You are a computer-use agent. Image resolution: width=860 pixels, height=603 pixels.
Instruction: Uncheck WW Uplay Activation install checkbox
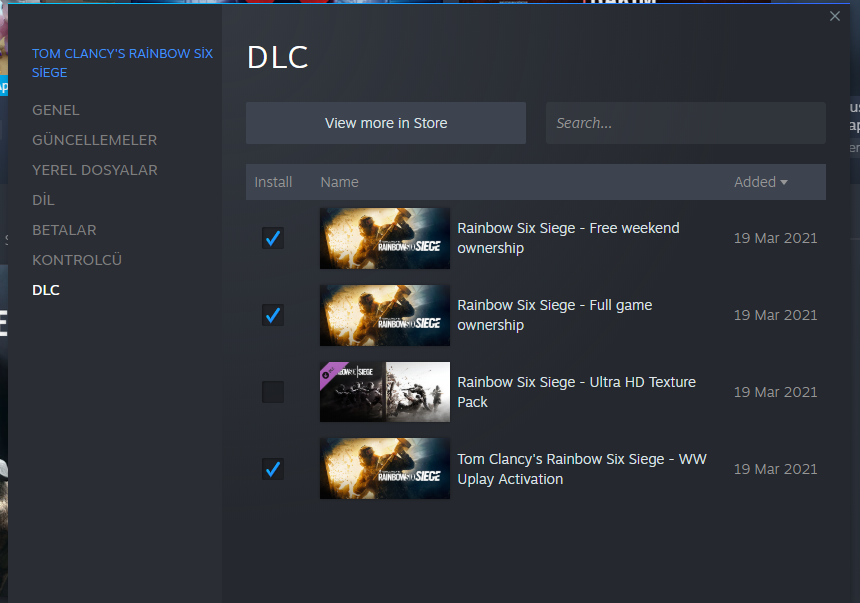(x=273, y=469)
